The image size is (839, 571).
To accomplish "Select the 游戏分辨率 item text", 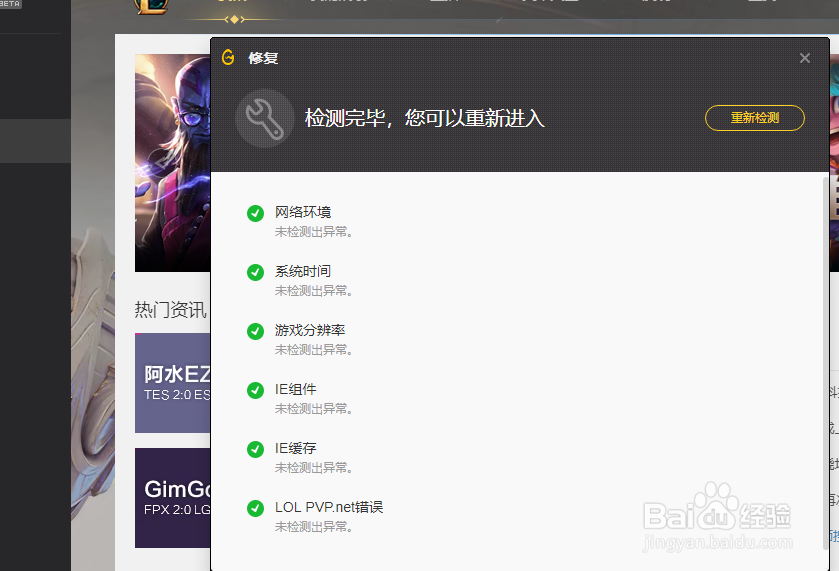I will pyautogui.click(x=310, y=330).
